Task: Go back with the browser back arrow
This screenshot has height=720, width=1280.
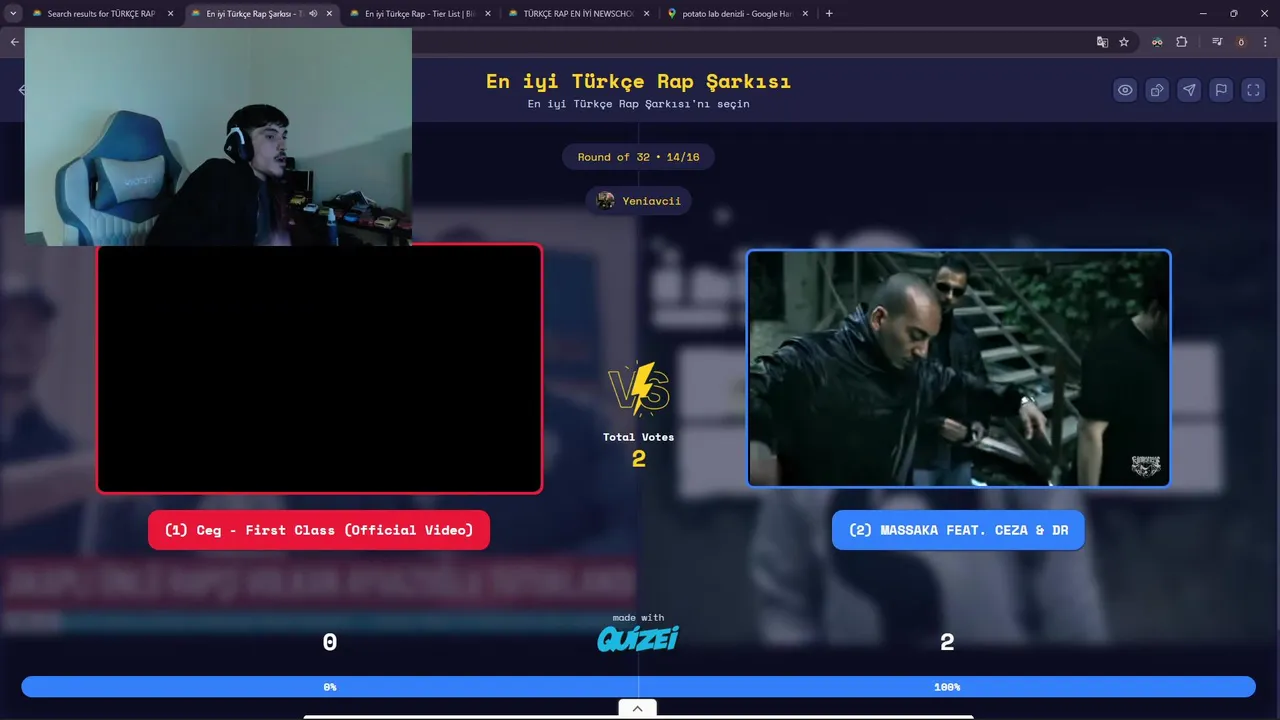Action: click(x=14, y=42)
